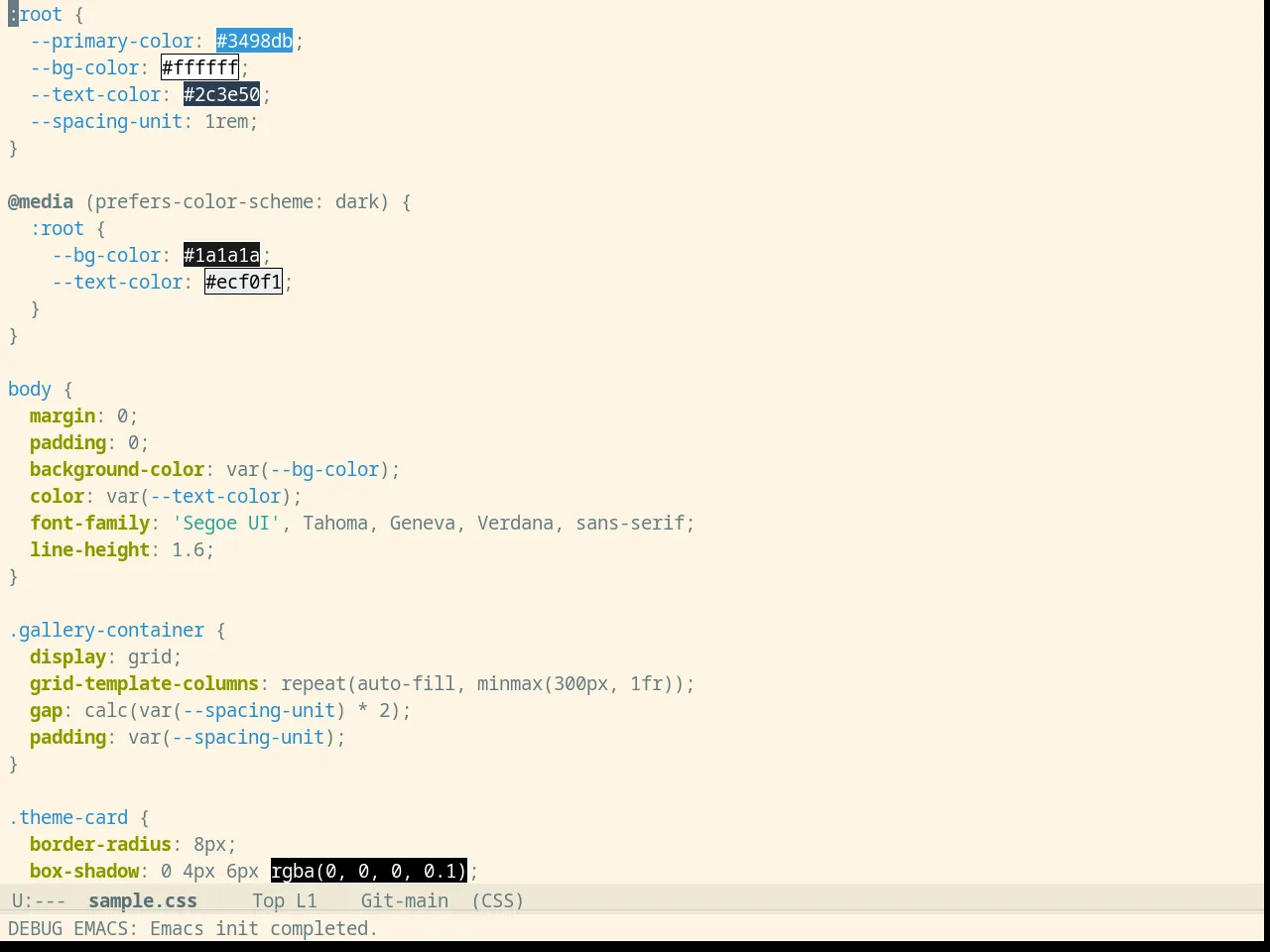Click the Verdana font name
The width and height of the screenshot is (1270, 952).
[x=515, y=523]
